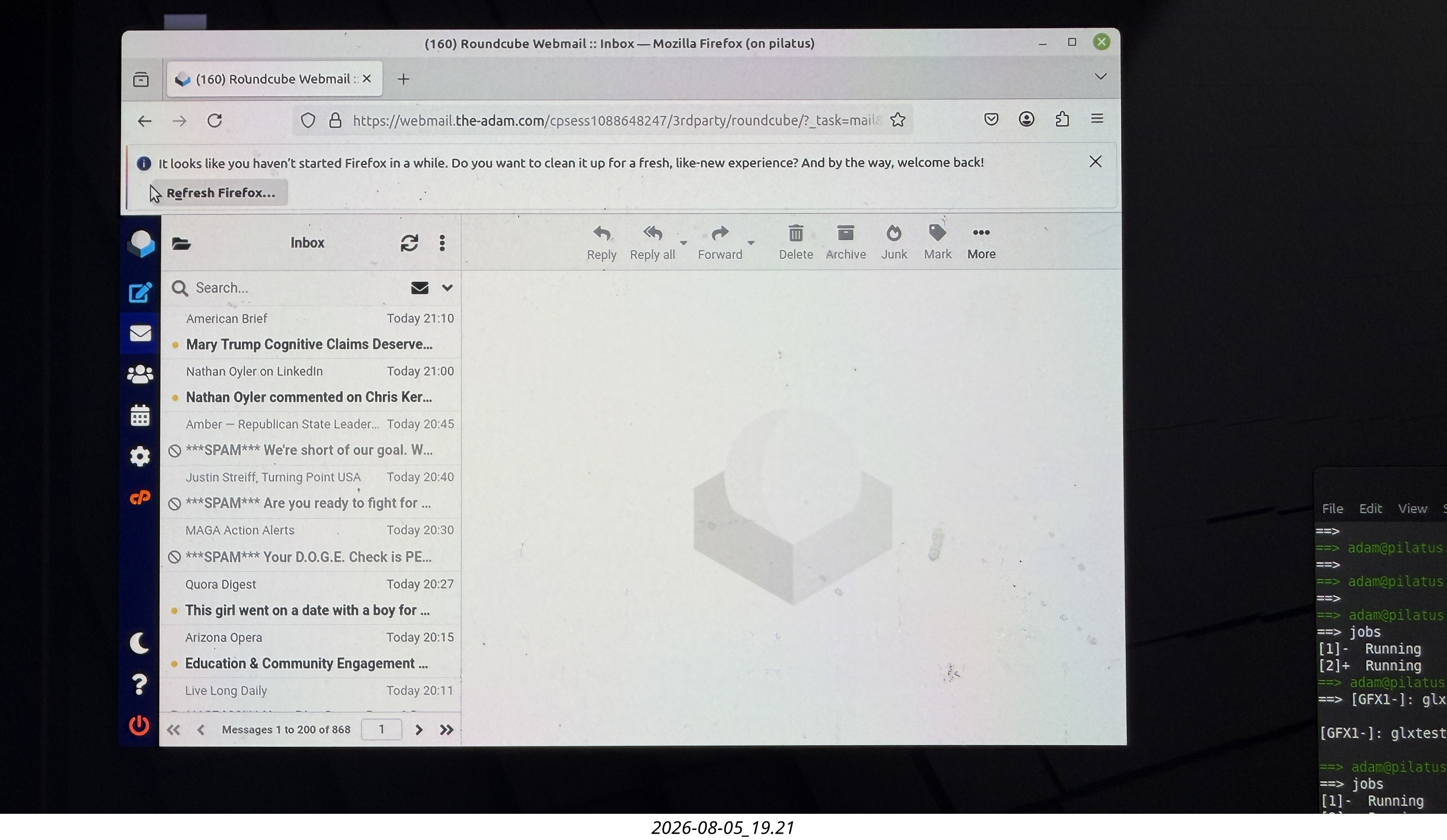1447x840 pixels.
Task: Click the Firefox forward arrow
Action: [x=180, y=121]
